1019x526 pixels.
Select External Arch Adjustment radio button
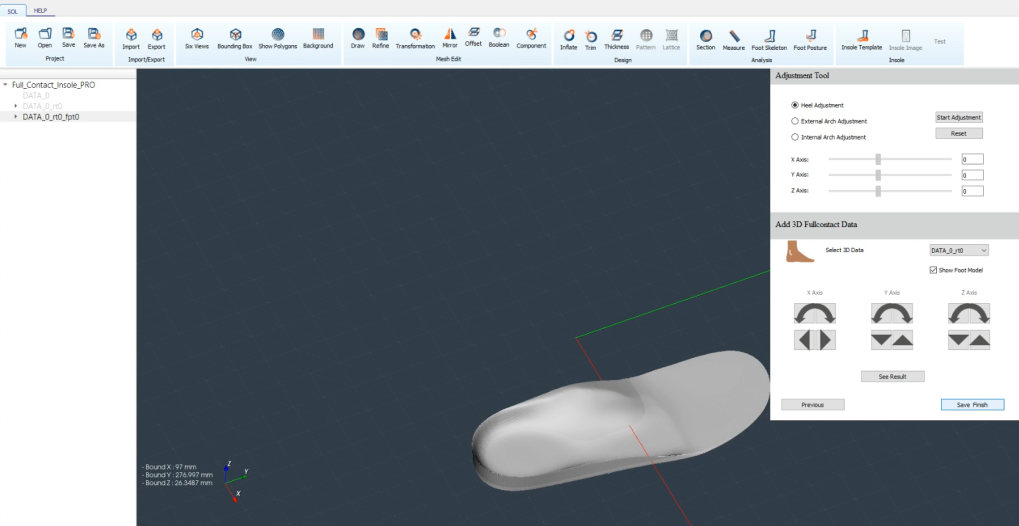pyautogui.click(x=795, y=121)
